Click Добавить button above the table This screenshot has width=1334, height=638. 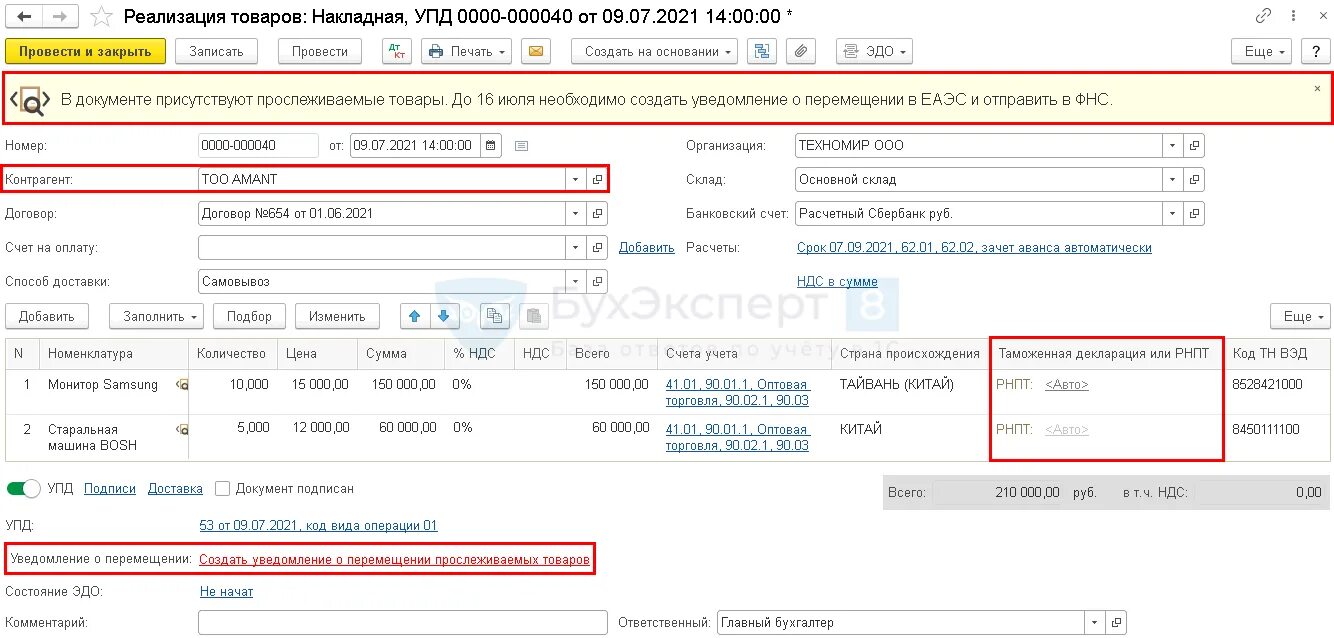pyautogui.click(x=47, y=316)
